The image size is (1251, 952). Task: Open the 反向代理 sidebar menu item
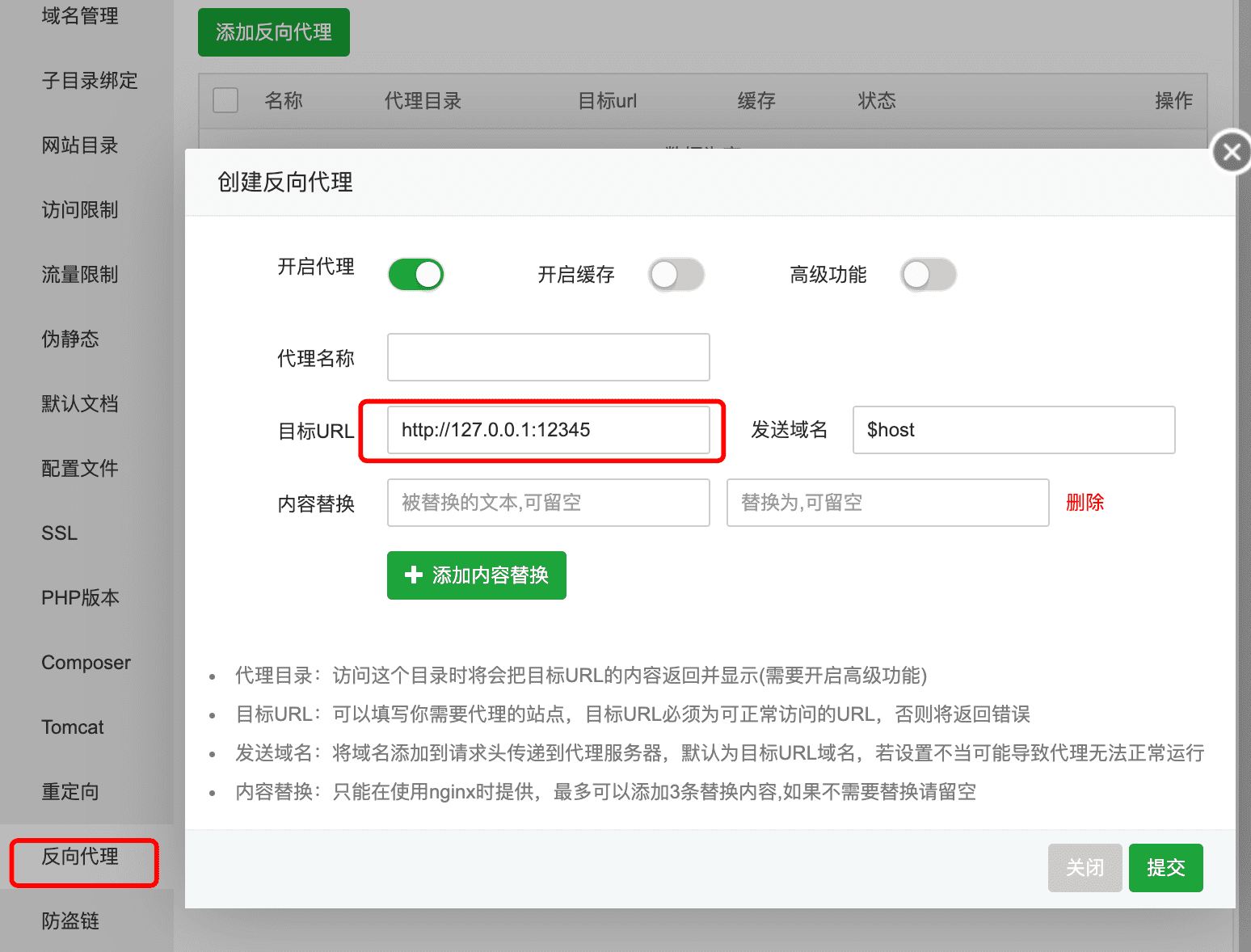81,857
